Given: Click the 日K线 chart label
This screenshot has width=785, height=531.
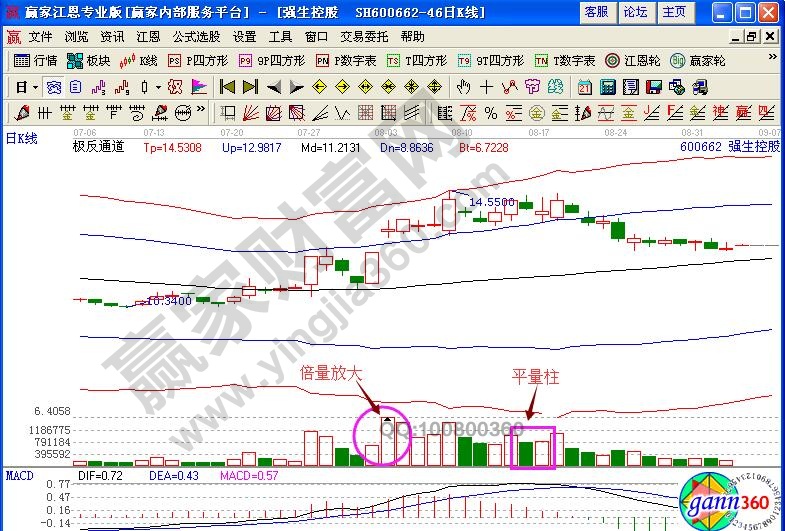Looking at the screenshot, I should pos(22,139).
